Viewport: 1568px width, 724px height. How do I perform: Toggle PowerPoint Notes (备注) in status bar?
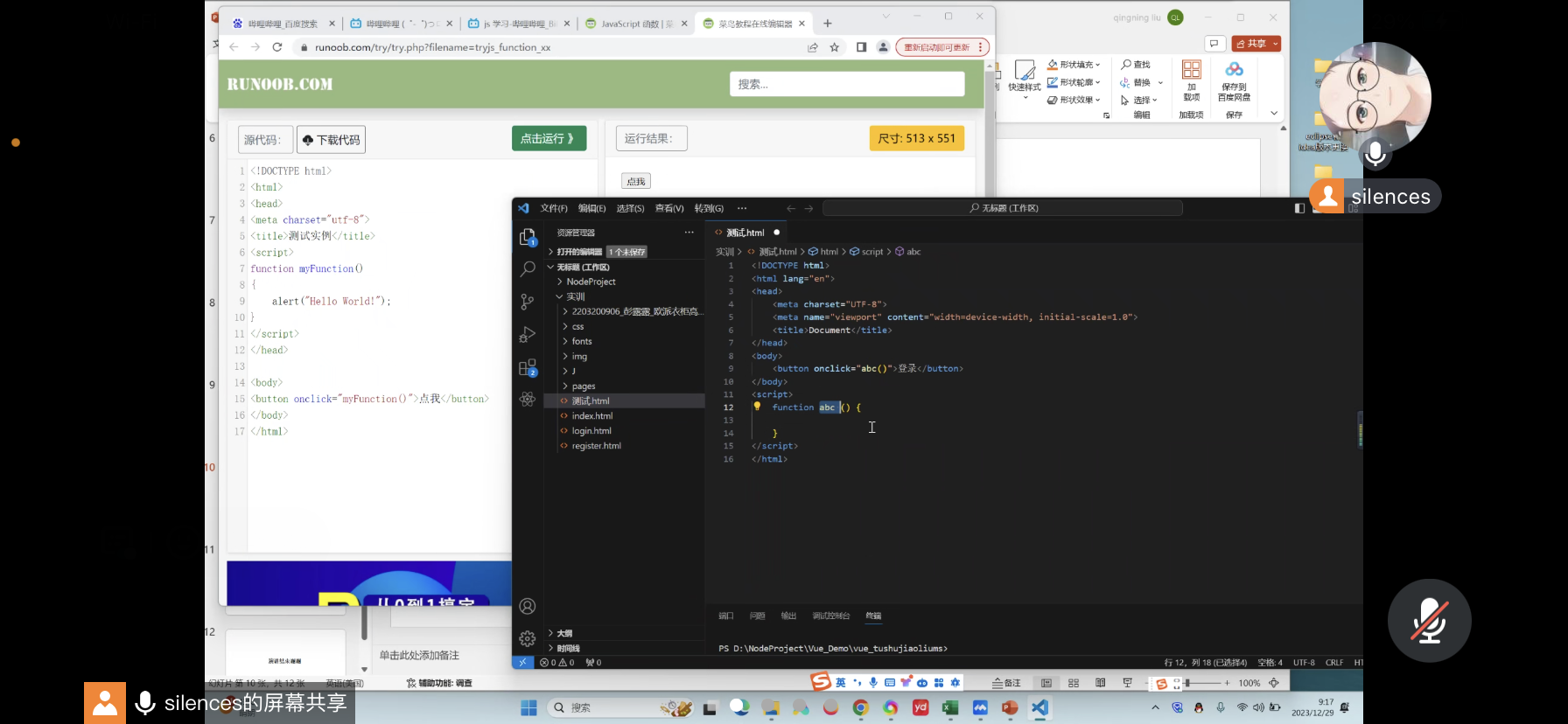tap(1007, 683)
